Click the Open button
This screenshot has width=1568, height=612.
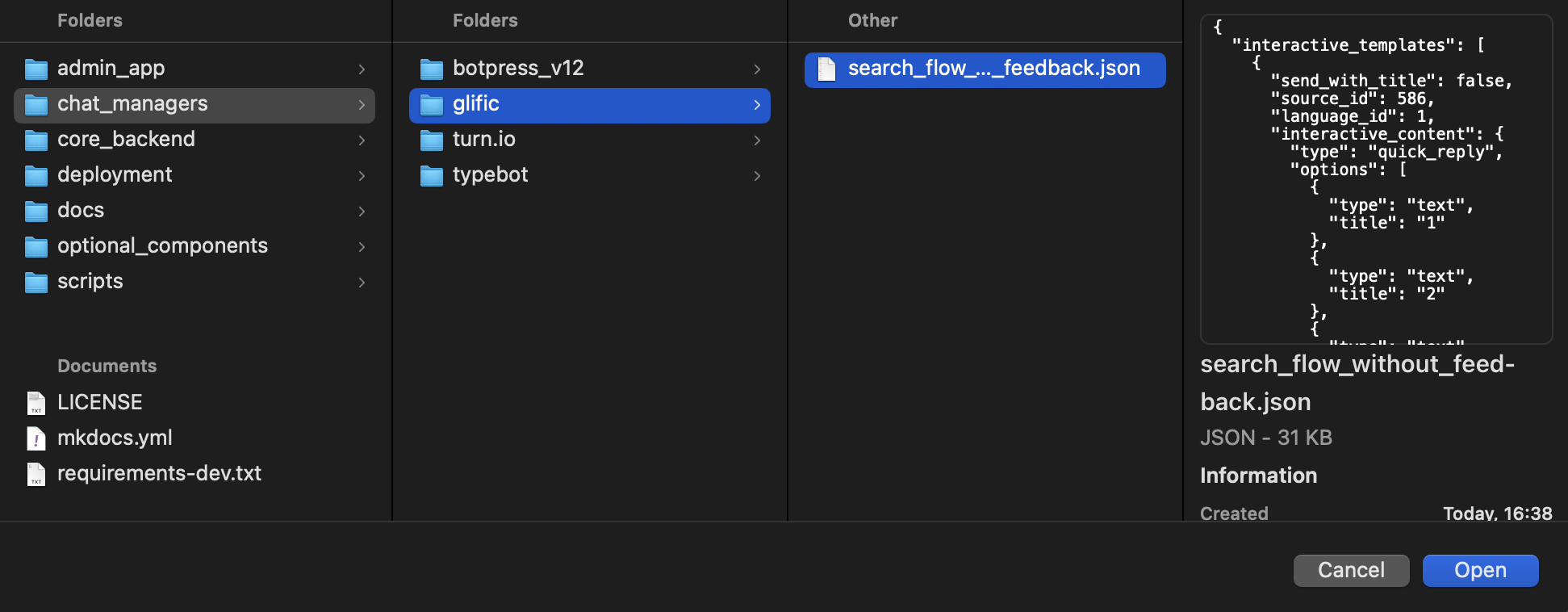1481,570
